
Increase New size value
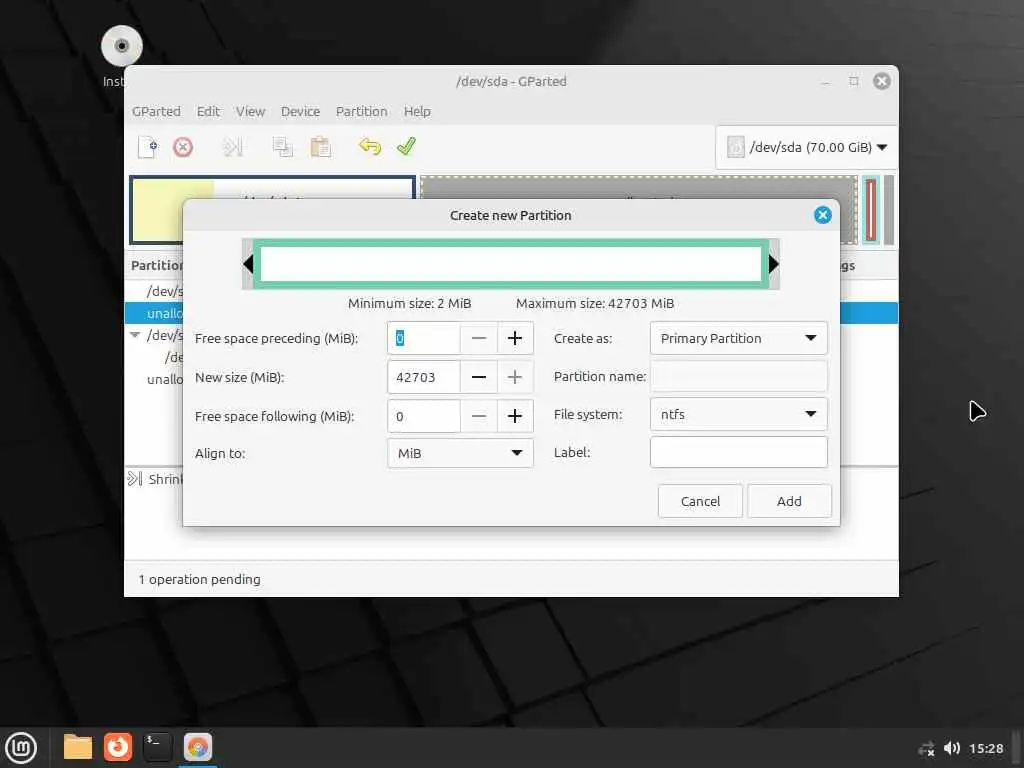(x=515, y=377)
